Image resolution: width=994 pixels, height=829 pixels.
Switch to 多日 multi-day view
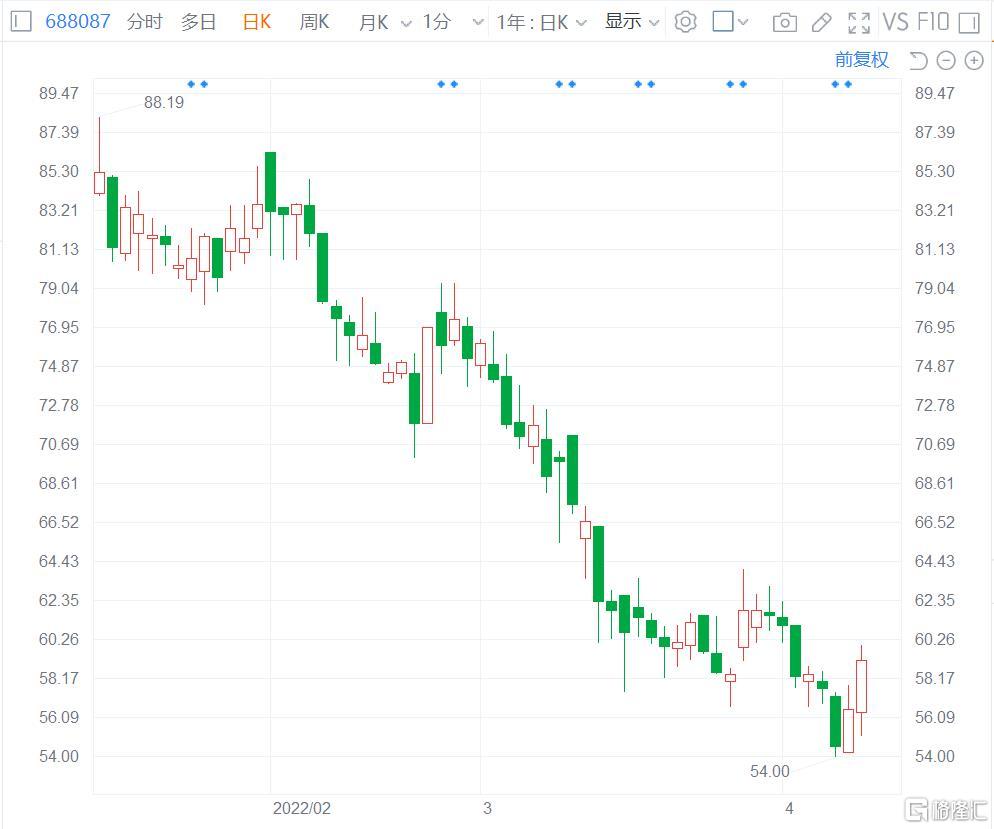198,22
